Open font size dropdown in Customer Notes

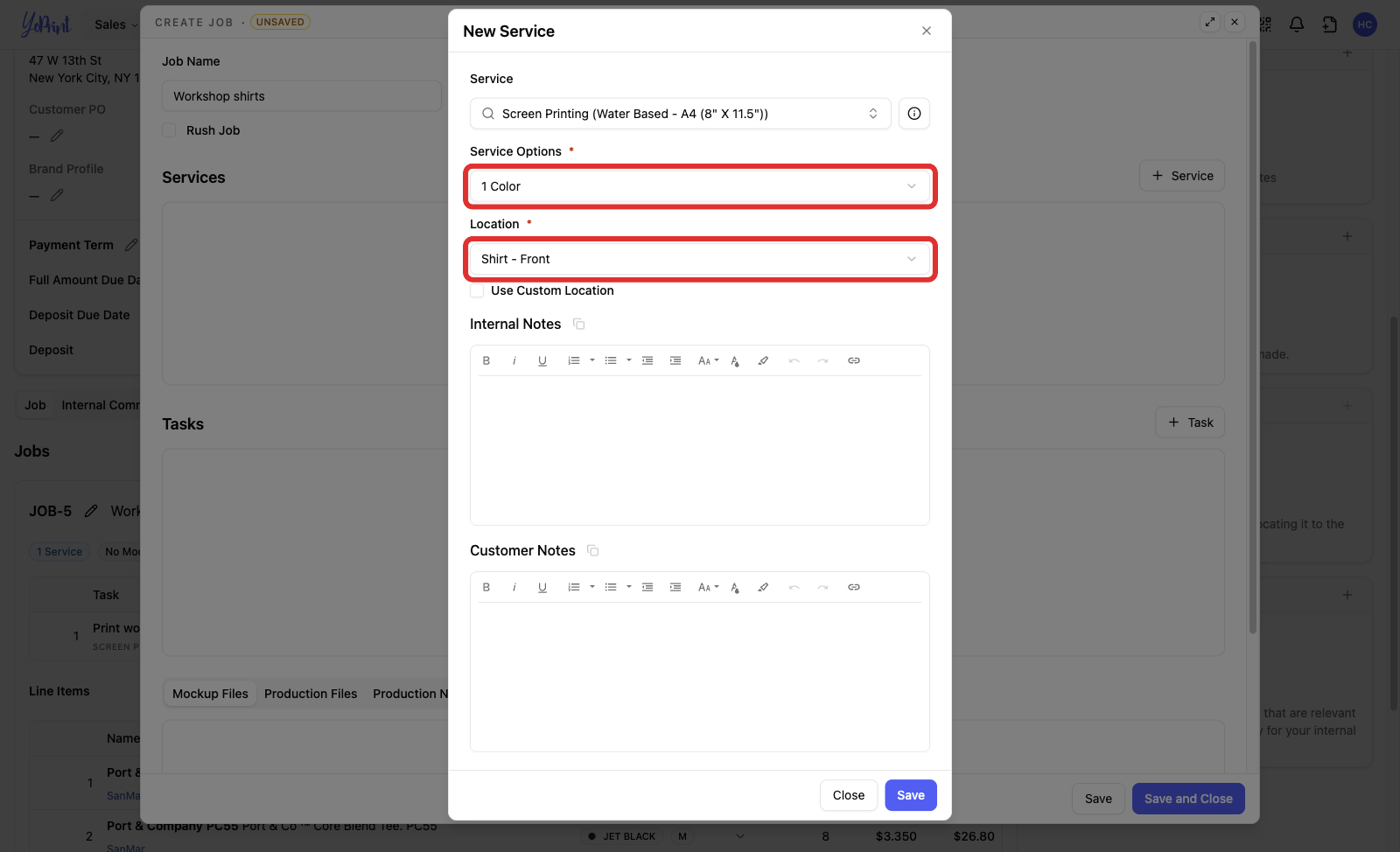708,587
